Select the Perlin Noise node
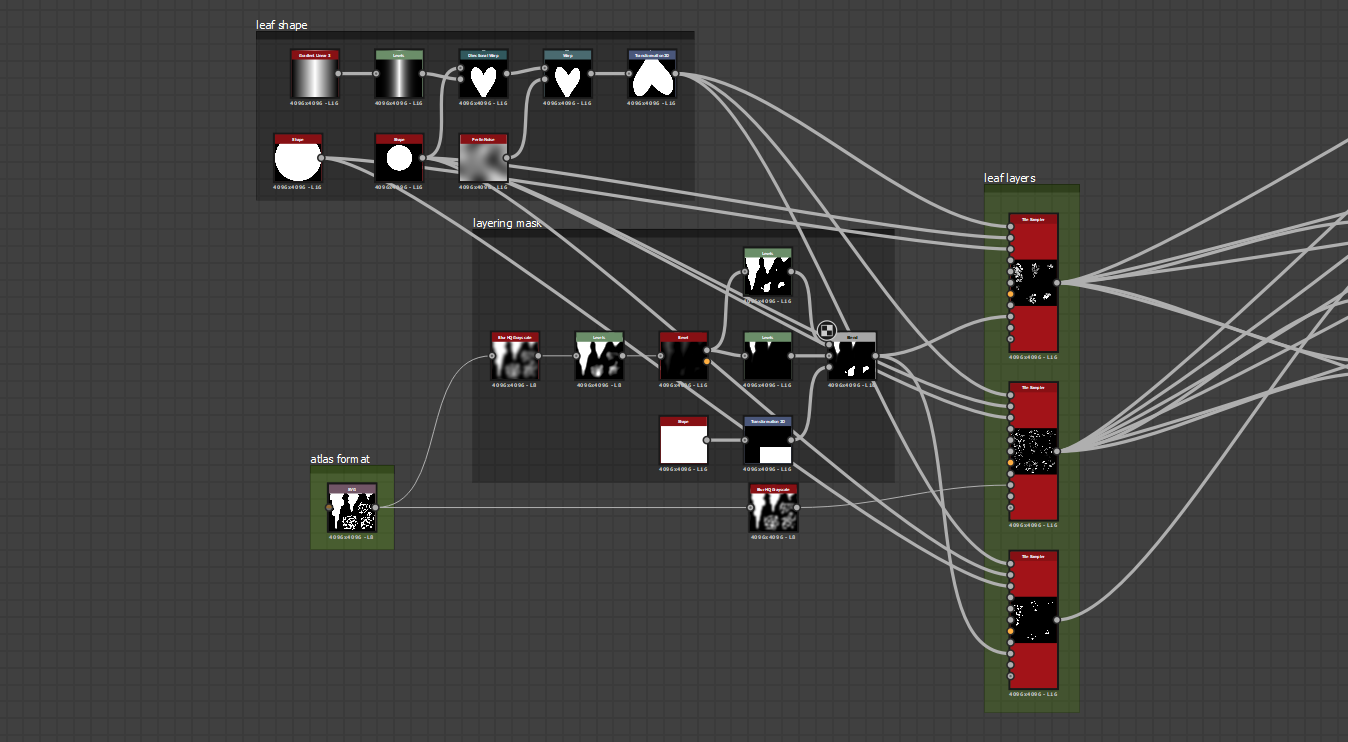This screenshot has width=1348, height=742. (483, 158)
